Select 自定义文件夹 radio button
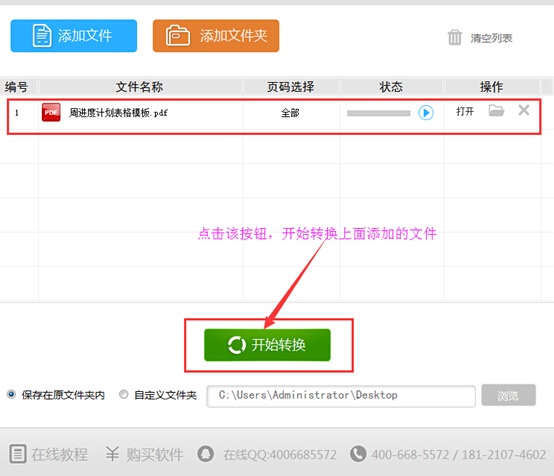 pos(123,394)
